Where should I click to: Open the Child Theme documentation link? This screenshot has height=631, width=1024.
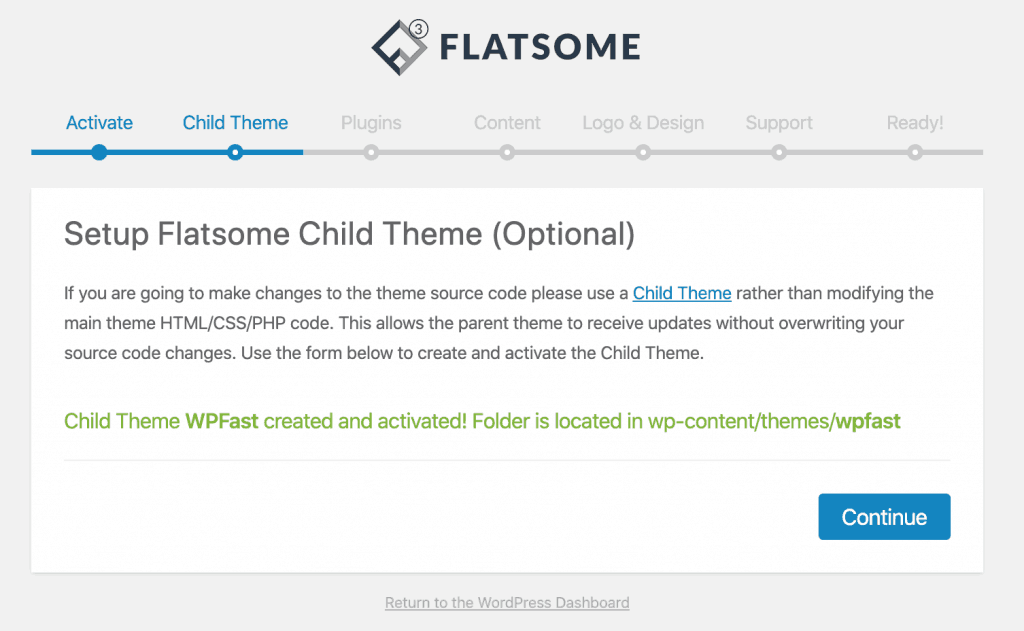[681, 293]
